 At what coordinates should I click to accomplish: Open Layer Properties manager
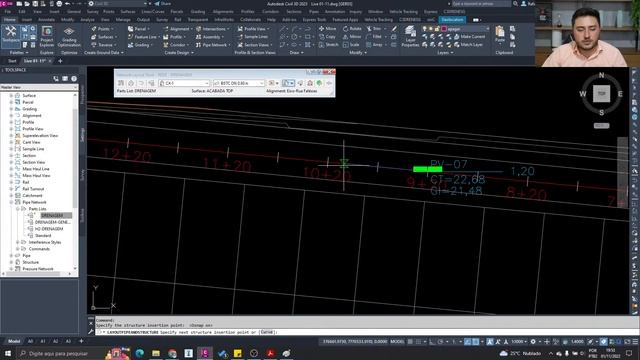(410, 36)
